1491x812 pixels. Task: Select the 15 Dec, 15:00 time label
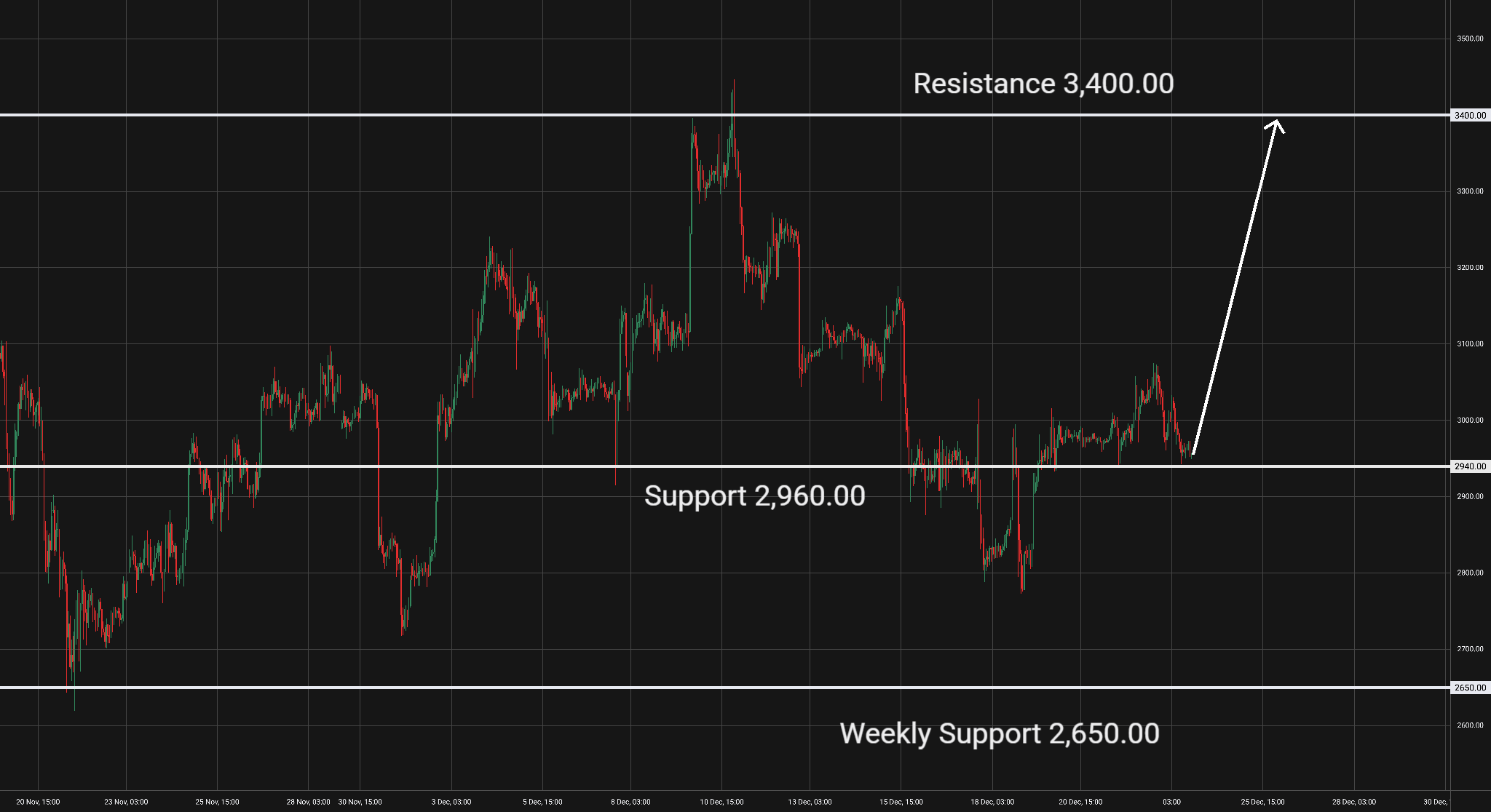(901, 802)
